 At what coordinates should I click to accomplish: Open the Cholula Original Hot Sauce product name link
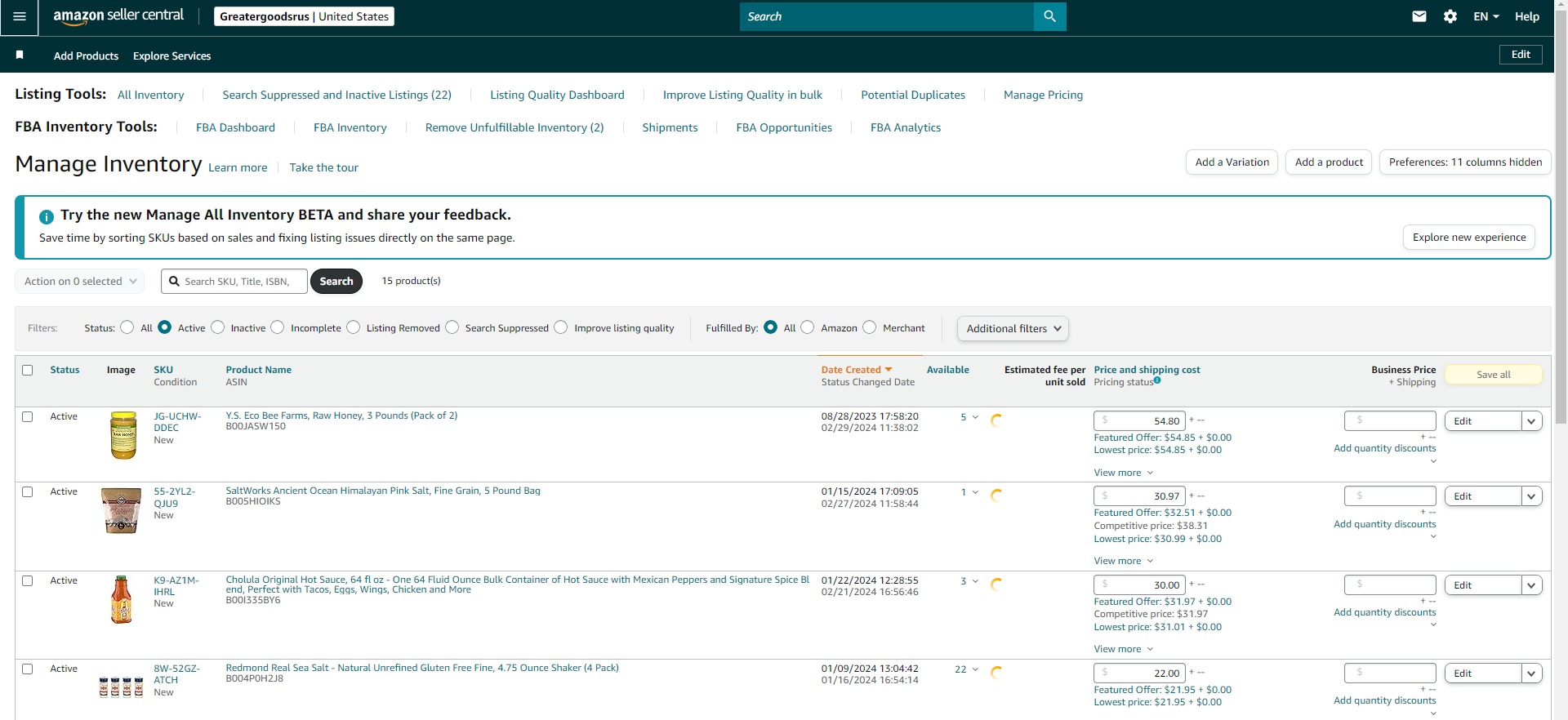tap(517, 584)
